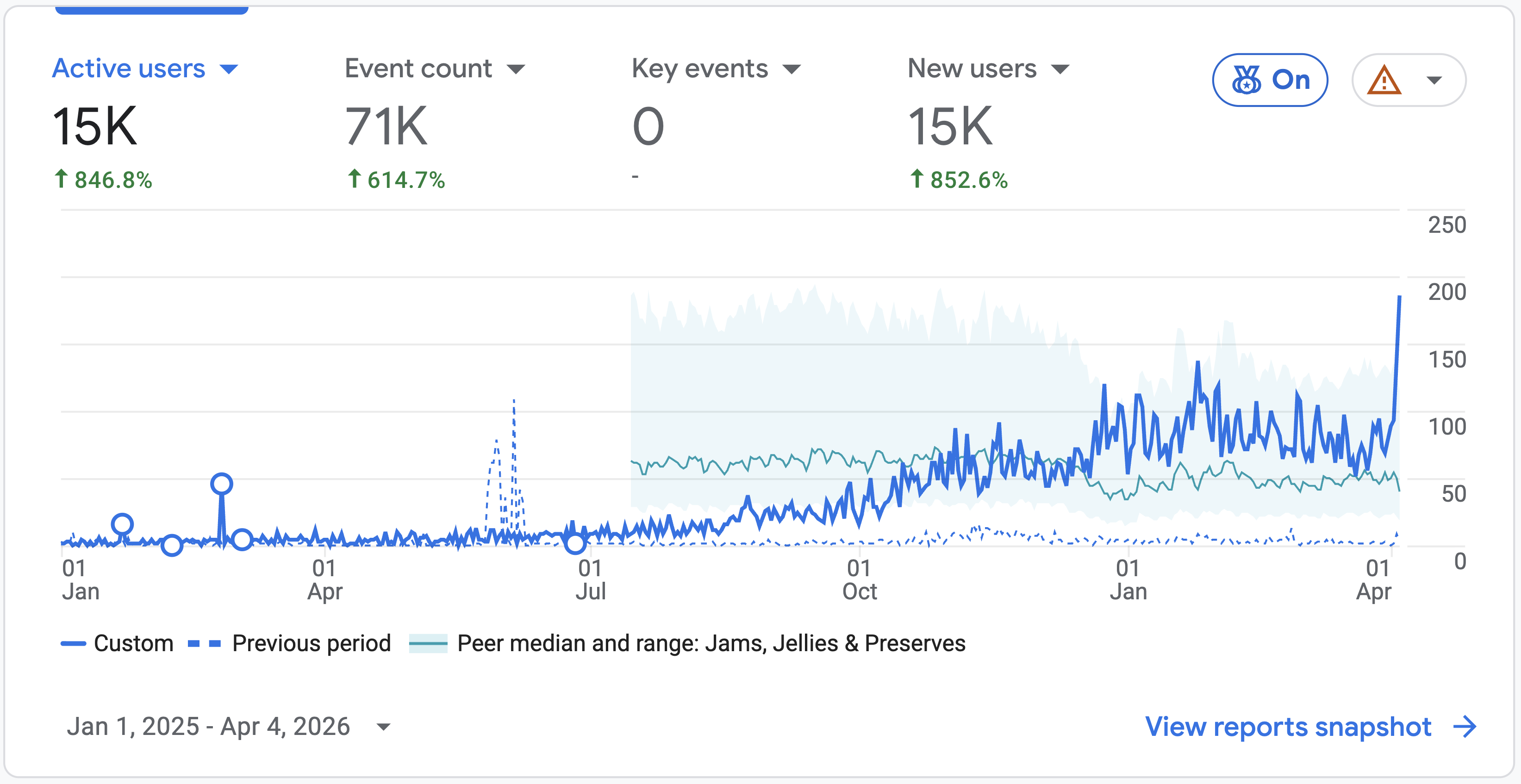
Task: Click the Peer median and range legend swatch
Action: (x=428, y=643)
